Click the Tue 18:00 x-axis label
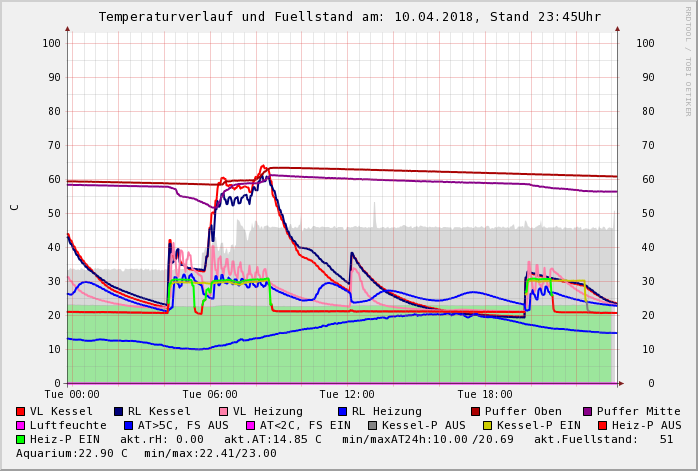 click(x=485, y=394)
